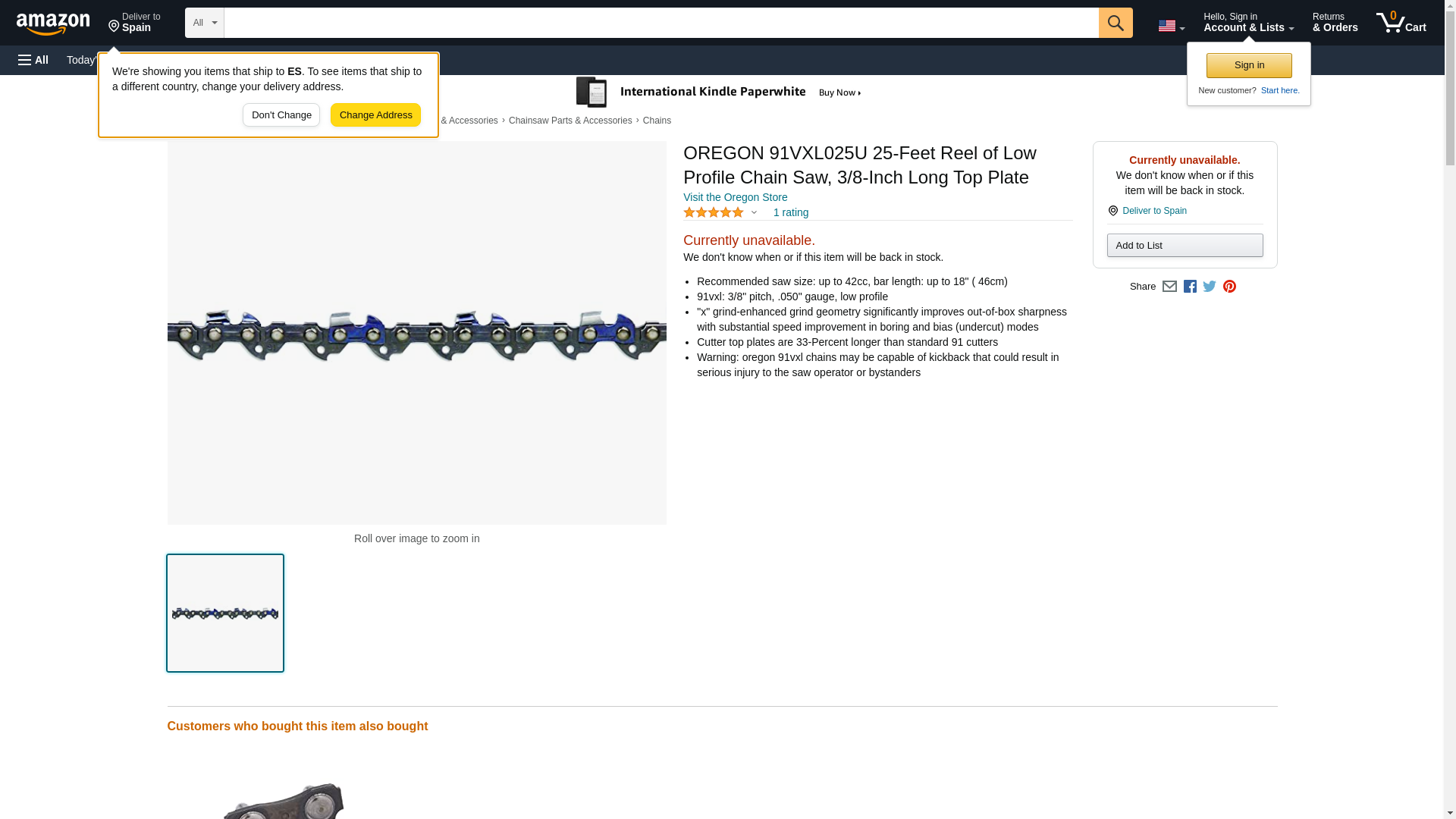This screenshot has width=1456, height=819.
Task: Open the All hamburger menu
Action: [33, 60]
